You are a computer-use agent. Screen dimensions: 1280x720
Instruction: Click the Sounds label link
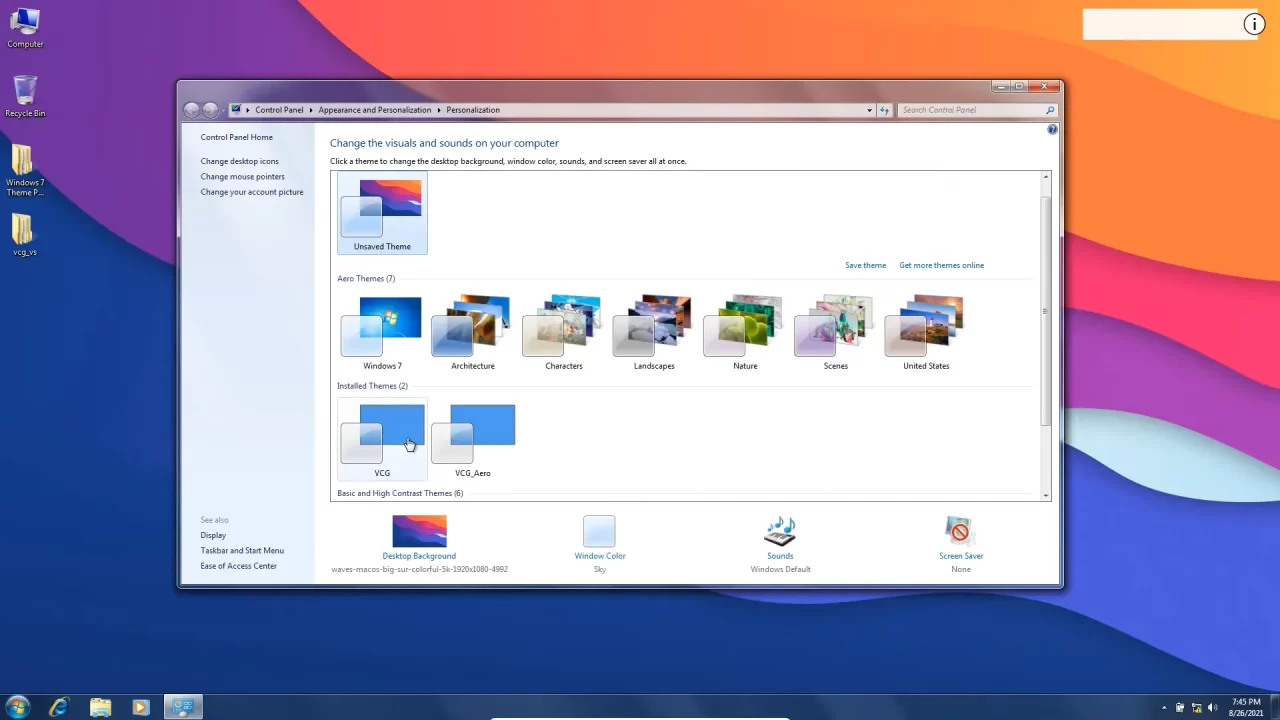coord(780,556)
